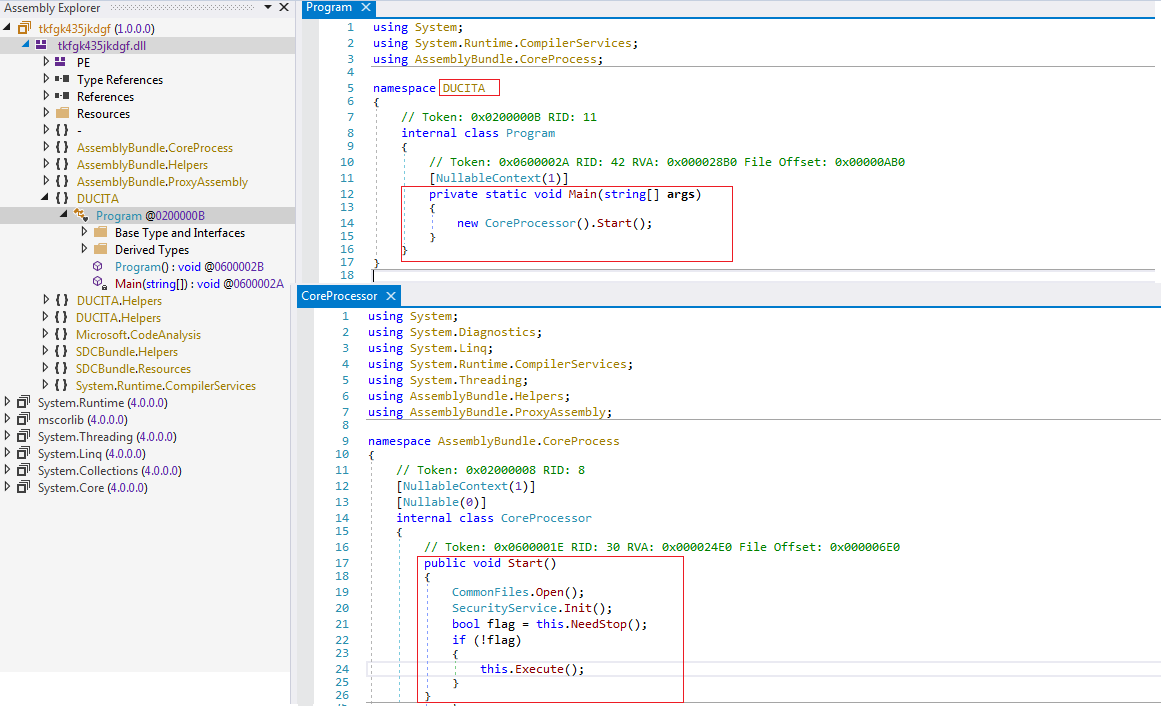This screenshot has width=1161, height=706.
Task: Collapse the DUCITA namespace node
Action: coord(45,198)
